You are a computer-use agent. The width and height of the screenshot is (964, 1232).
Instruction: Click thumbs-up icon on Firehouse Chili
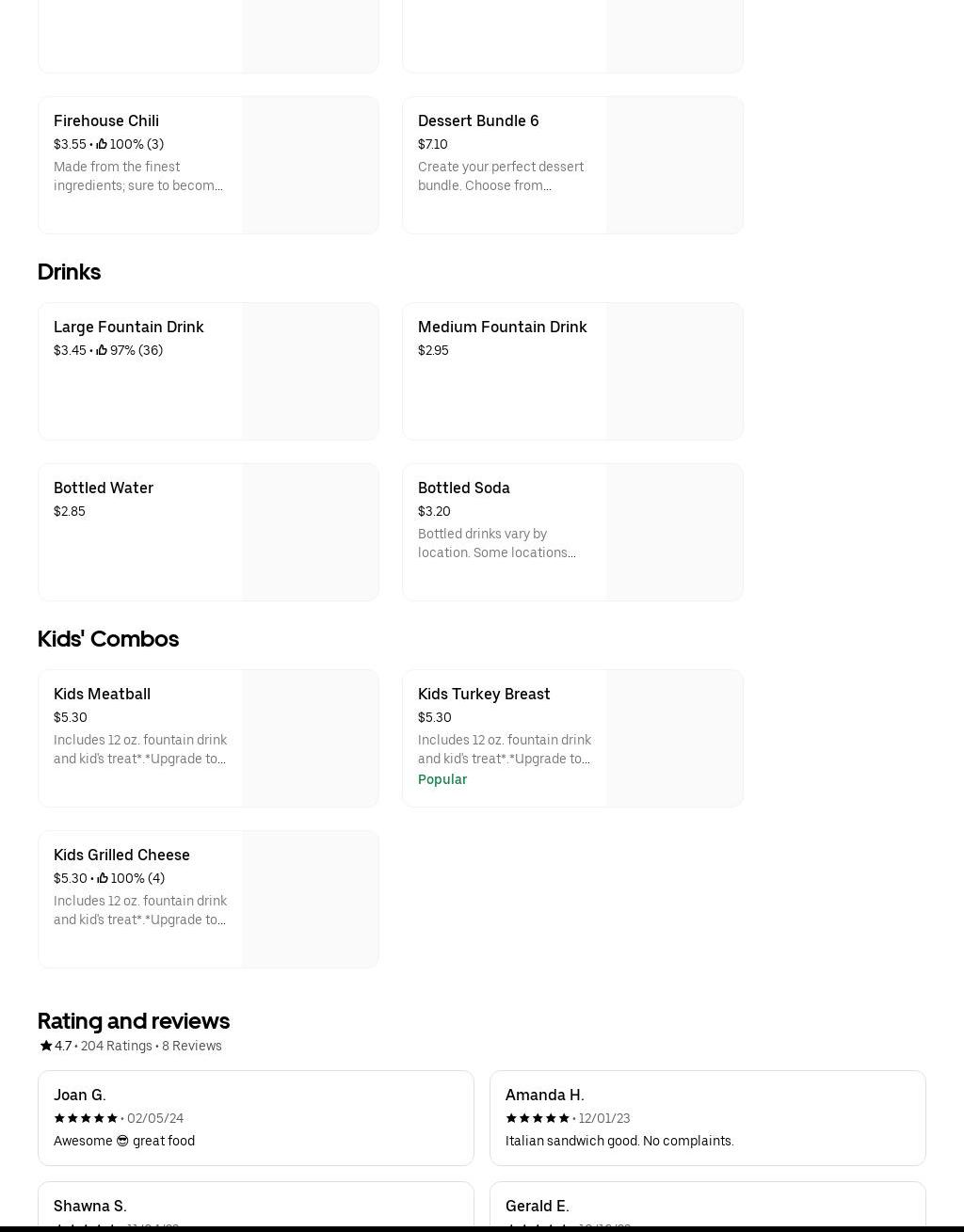tap(102, 144)
